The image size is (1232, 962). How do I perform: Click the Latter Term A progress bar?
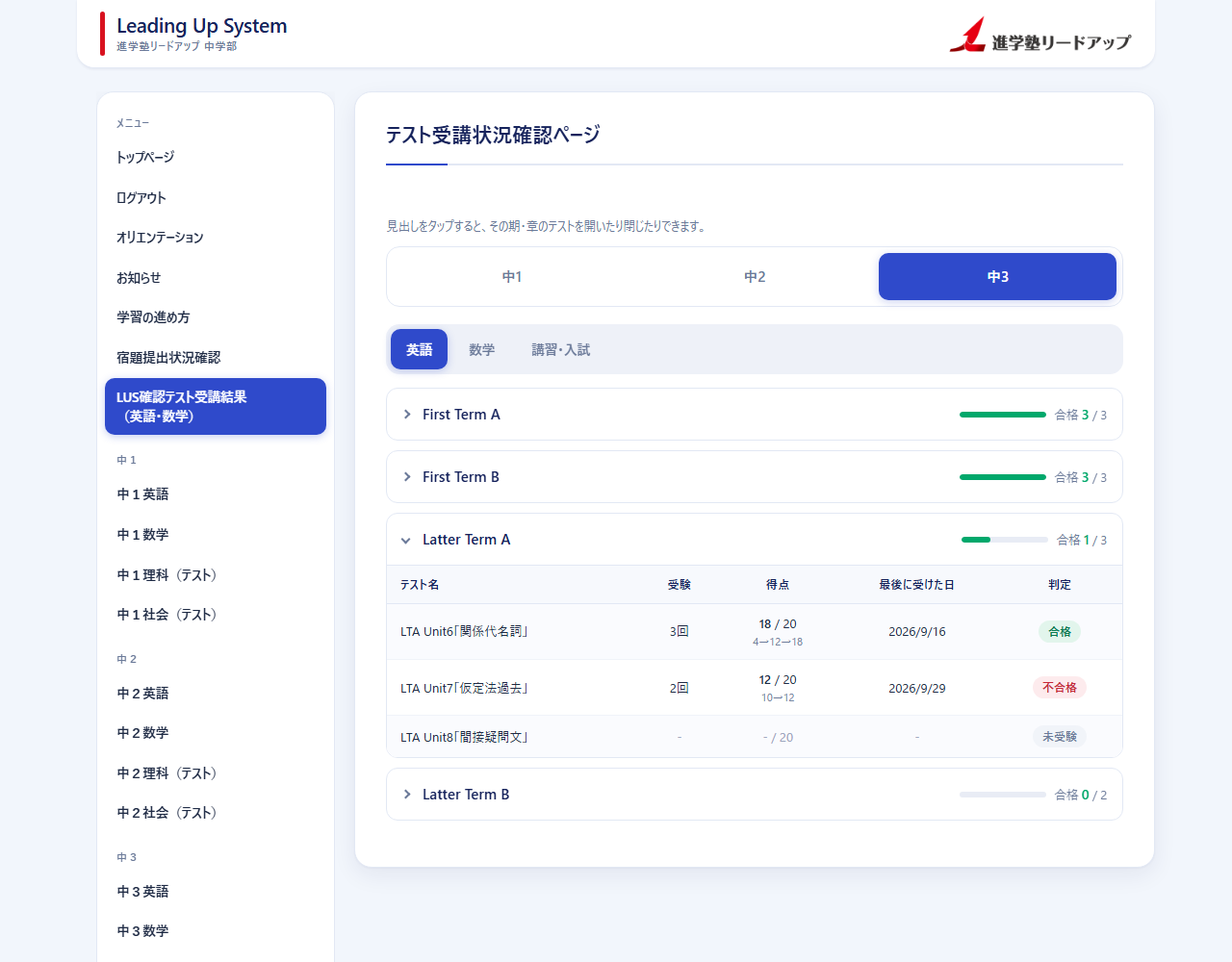1005,540
